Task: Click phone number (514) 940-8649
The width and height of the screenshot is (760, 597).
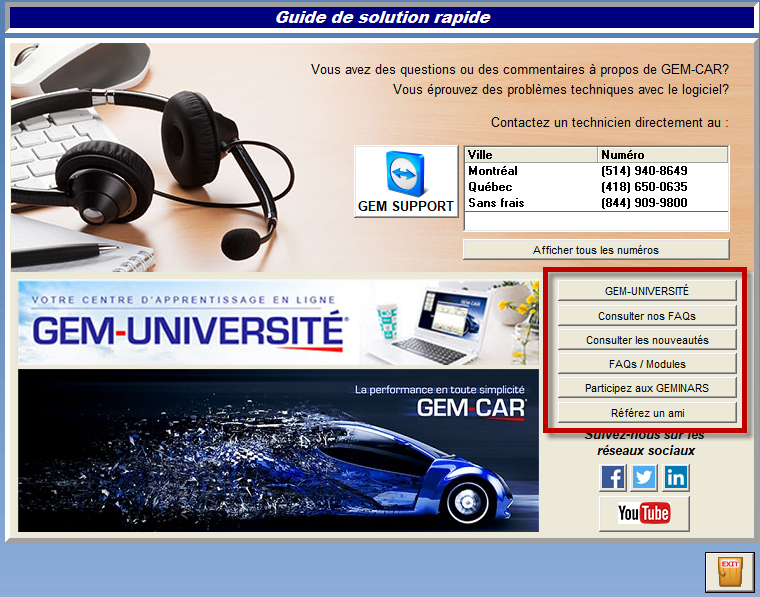Action: pyautogui.click(x=644, y=171)
